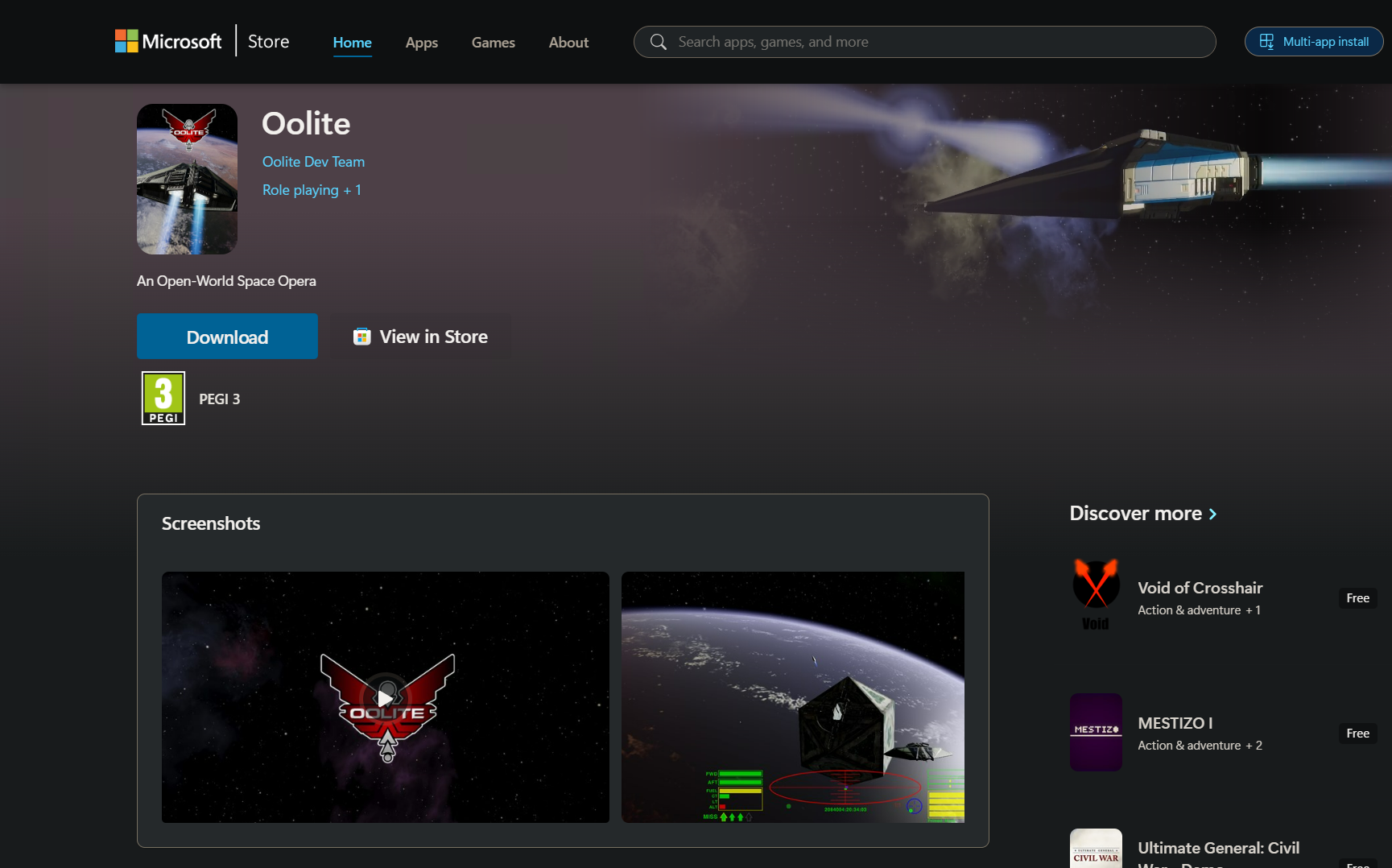Click the Discover more chevron arrow

(1212, 515)
